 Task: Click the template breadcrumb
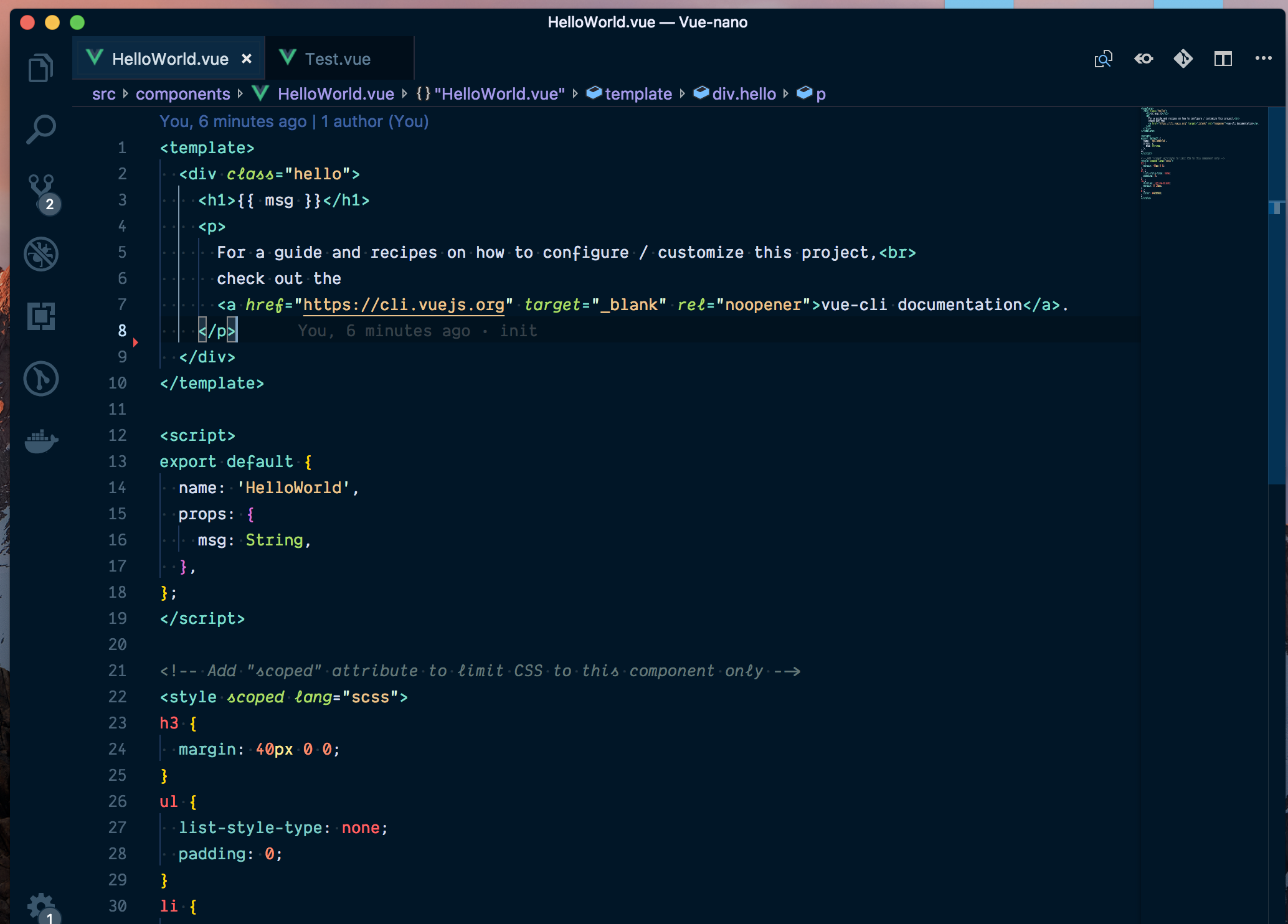[x=630, y=94]
